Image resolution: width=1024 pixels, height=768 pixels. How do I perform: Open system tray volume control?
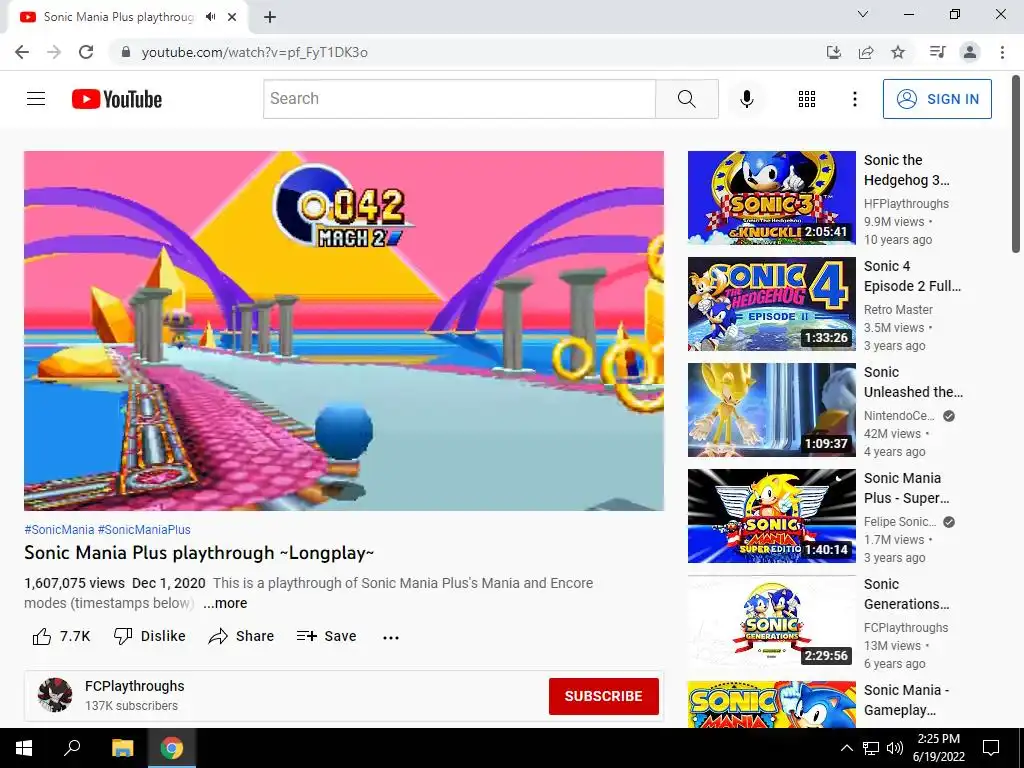(895, 748)
